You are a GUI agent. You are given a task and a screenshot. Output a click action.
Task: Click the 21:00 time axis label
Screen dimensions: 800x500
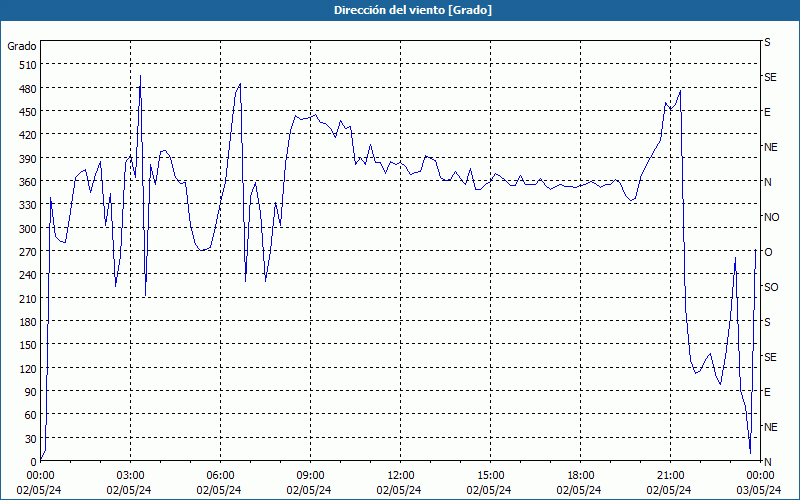[670, 476]
